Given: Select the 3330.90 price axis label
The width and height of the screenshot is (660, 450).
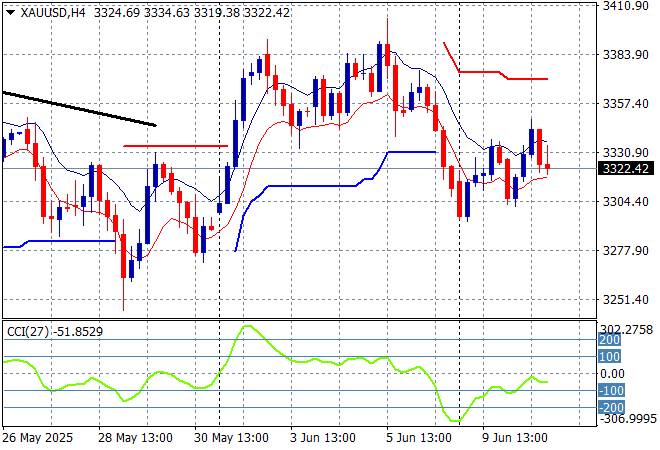Looking at the screenshot, I should click(625, 152).
